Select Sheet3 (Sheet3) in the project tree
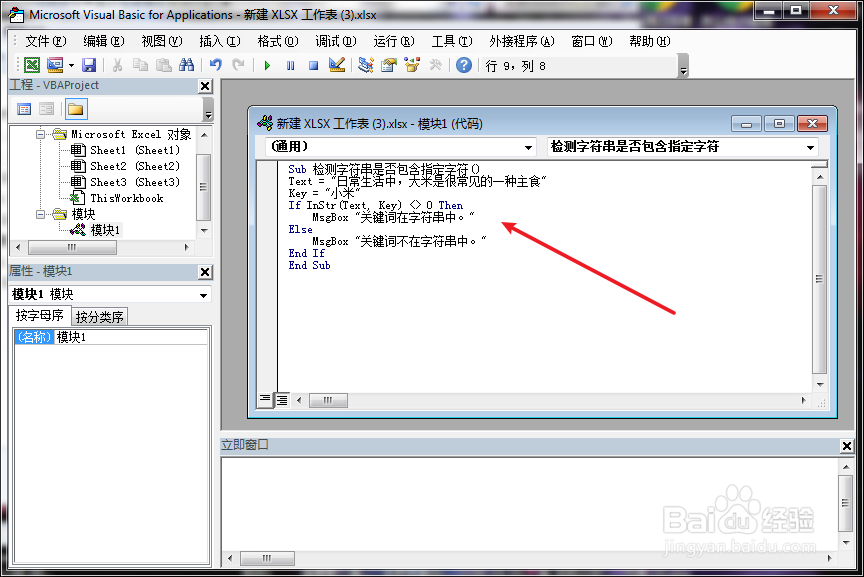The height and width of the screenshot is (577, 864). pyautogui.click(x=134, y=182)
